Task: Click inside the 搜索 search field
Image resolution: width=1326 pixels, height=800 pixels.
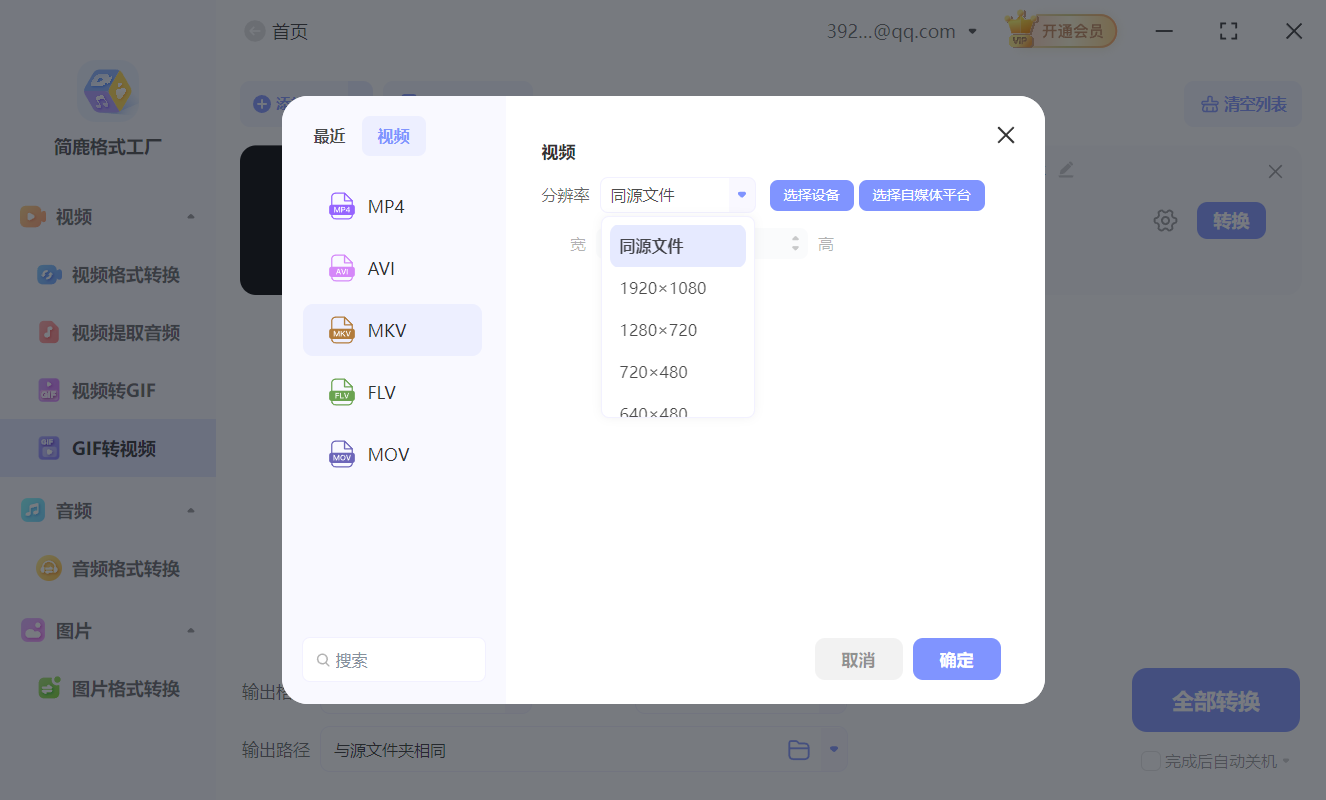Action: (x=393, y=659)
